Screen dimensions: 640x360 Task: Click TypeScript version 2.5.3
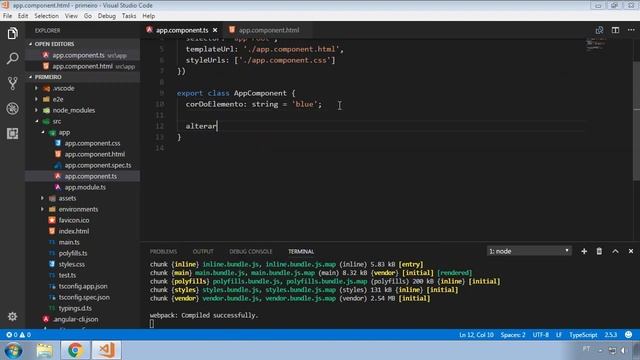[x=611, y=335]
